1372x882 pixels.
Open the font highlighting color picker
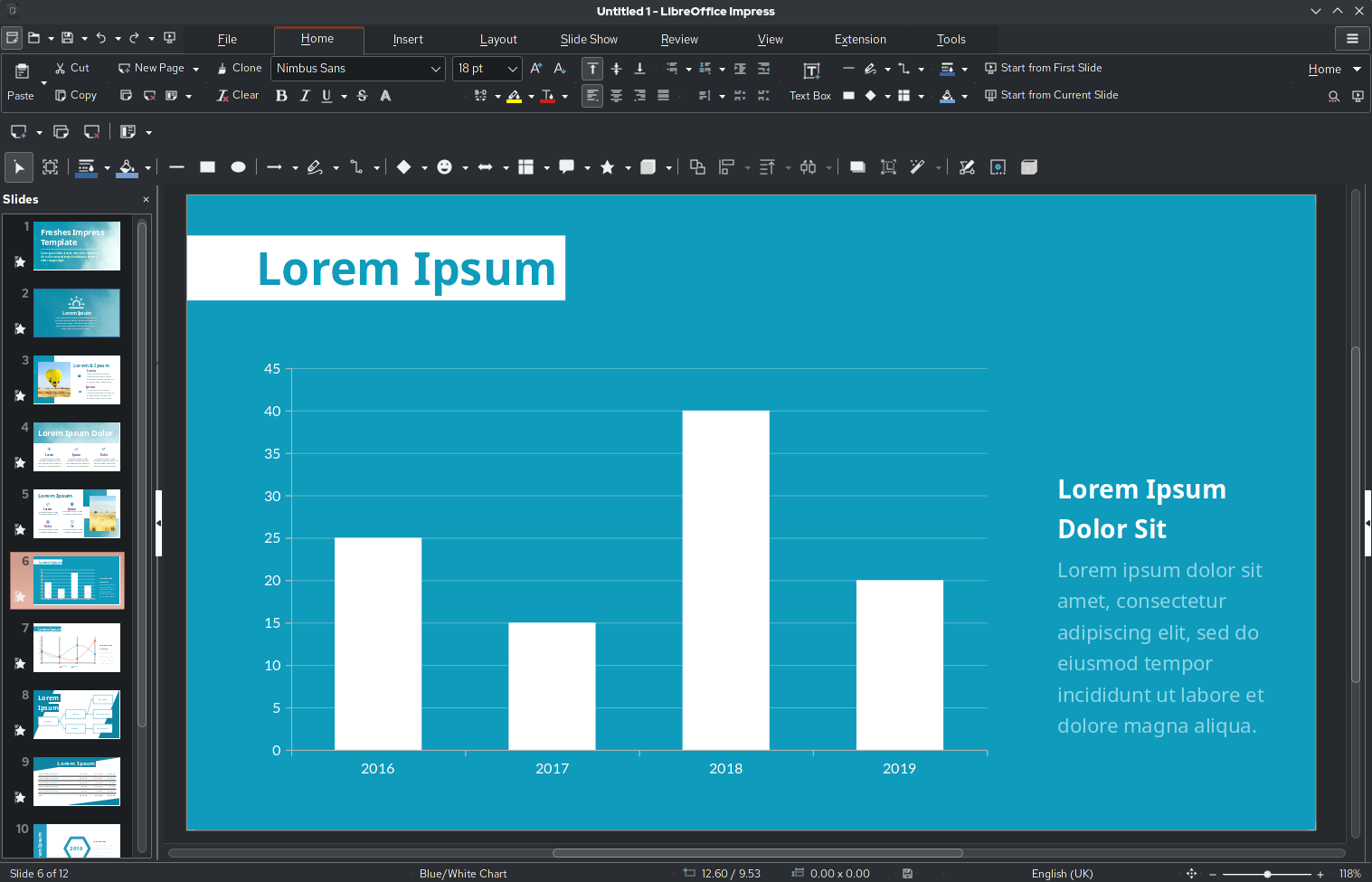pos(532,95)
